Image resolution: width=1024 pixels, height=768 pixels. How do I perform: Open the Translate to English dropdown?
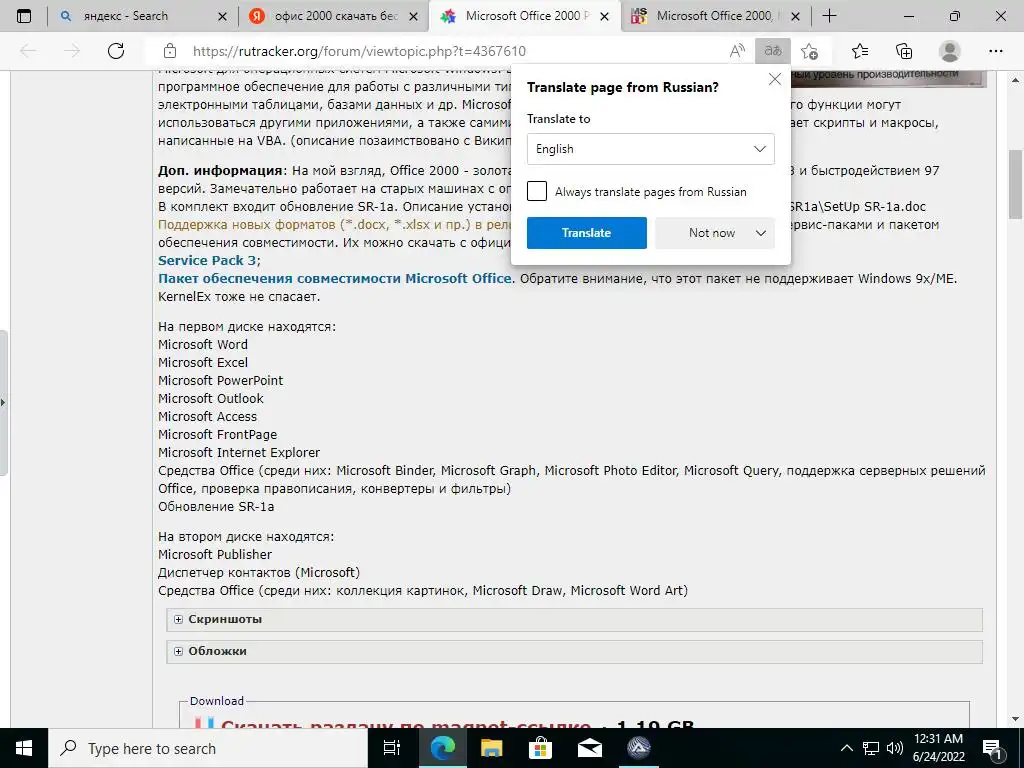pyautogui.click(x=650, y=149)
